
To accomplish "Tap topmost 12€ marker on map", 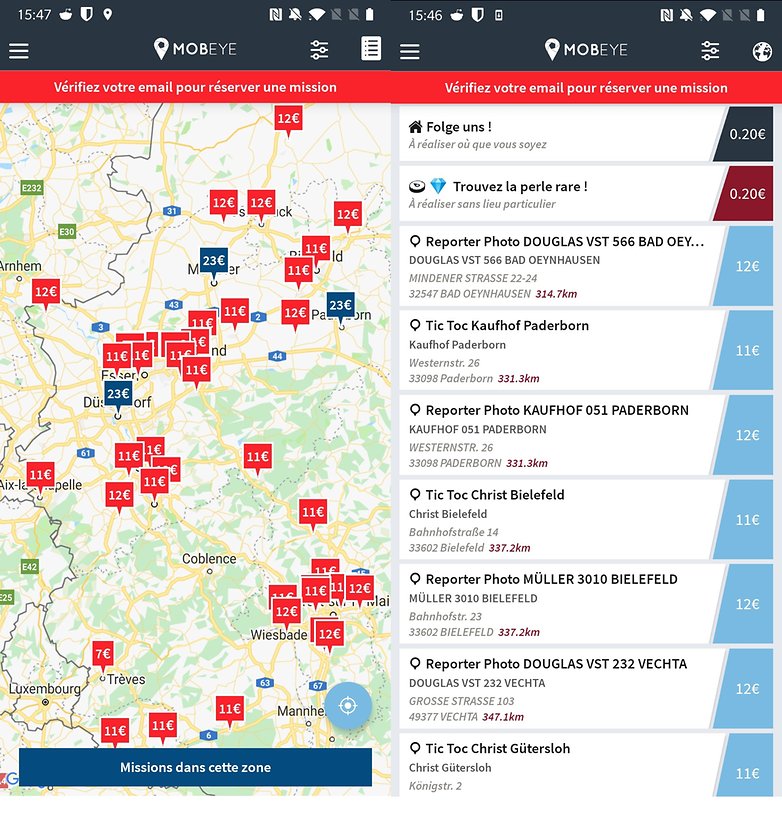I will [288, 119].
